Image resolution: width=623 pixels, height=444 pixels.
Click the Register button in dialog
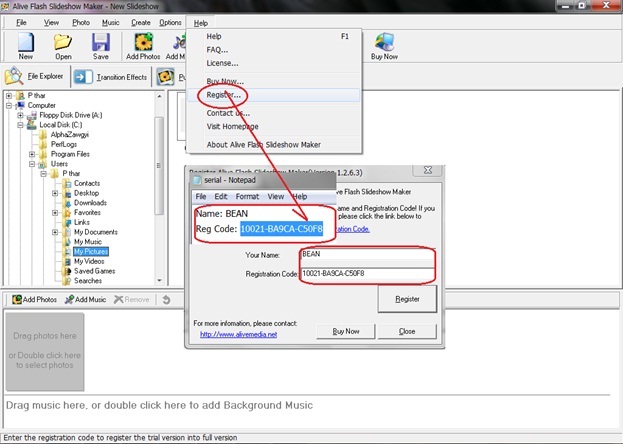[x=407, y=299]
